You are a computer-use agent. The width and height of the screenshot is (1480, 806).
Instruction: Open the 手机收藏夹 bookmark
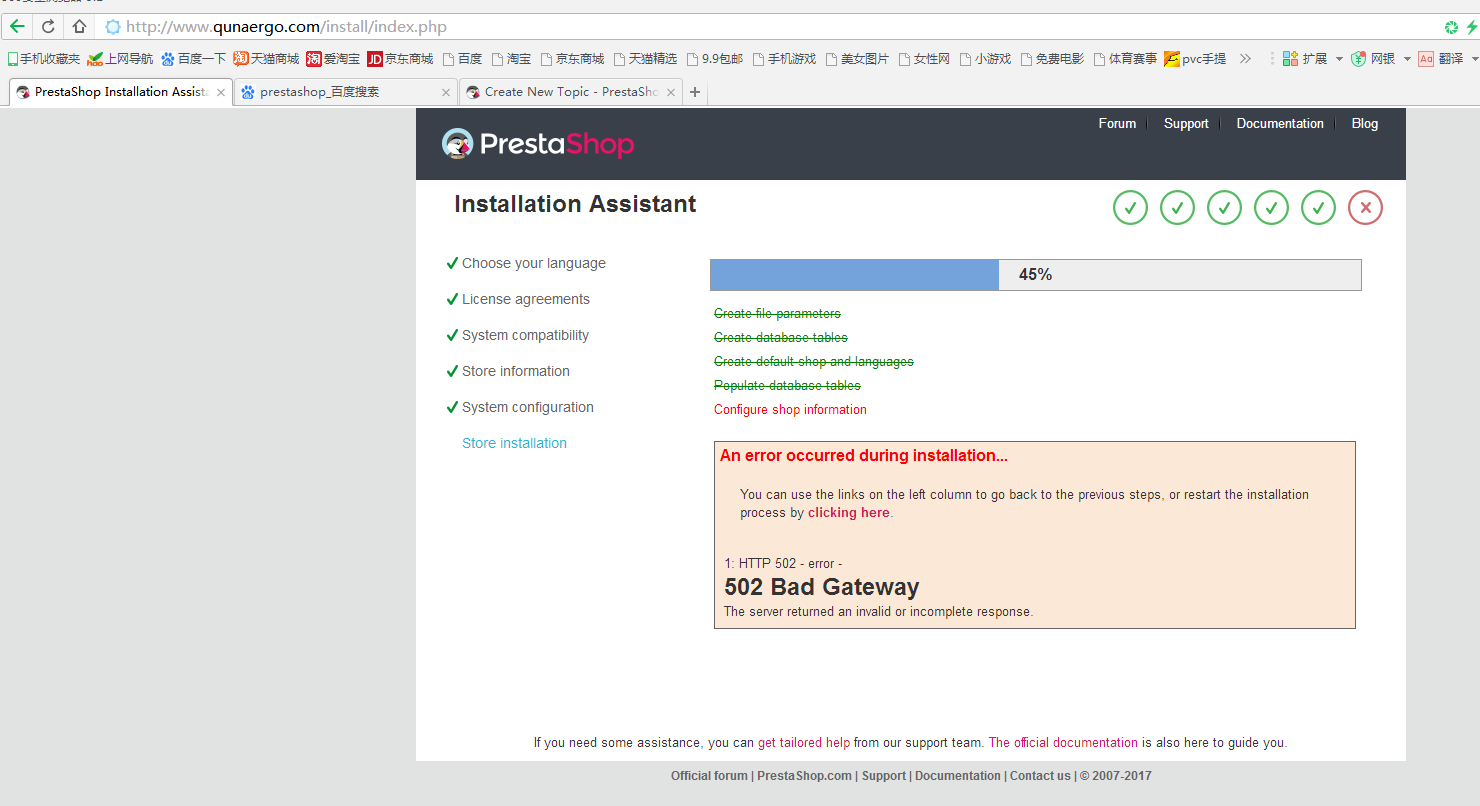coord(44,59)
